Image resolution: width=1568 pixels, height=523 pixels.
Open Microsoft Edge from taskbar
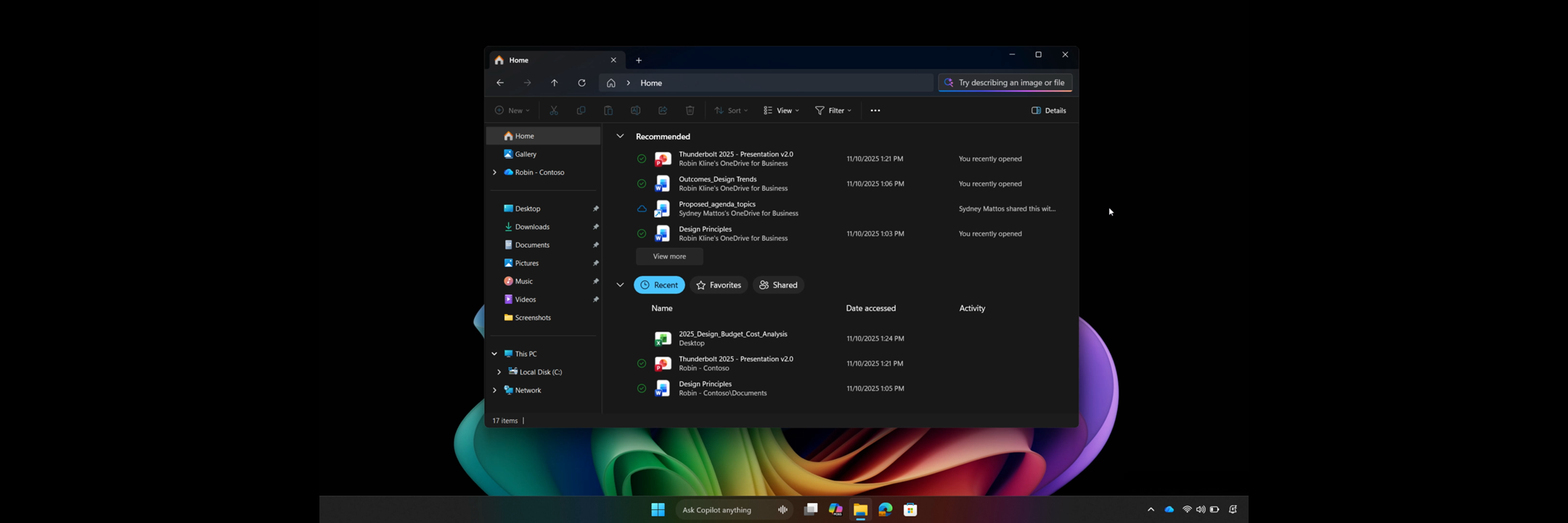click(x=886, y=510)
